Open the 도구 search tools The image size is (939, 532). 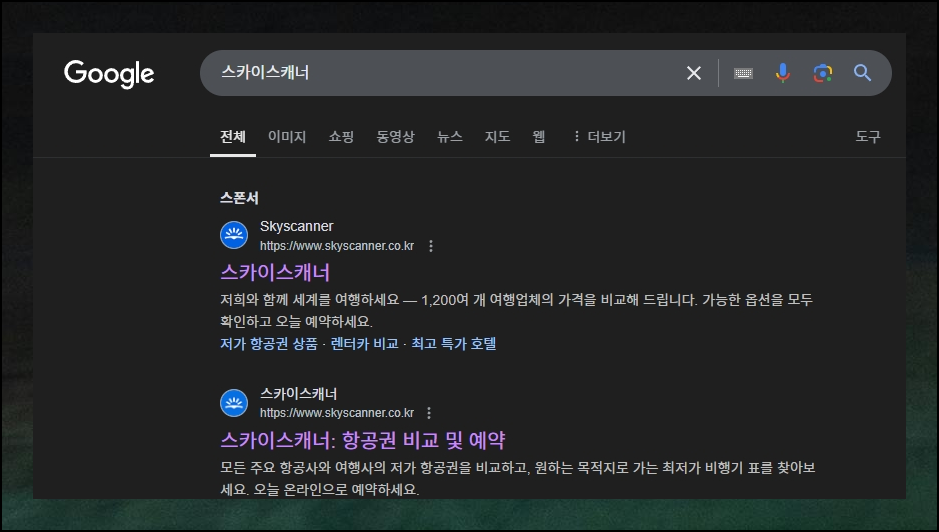tap(868, 137)
